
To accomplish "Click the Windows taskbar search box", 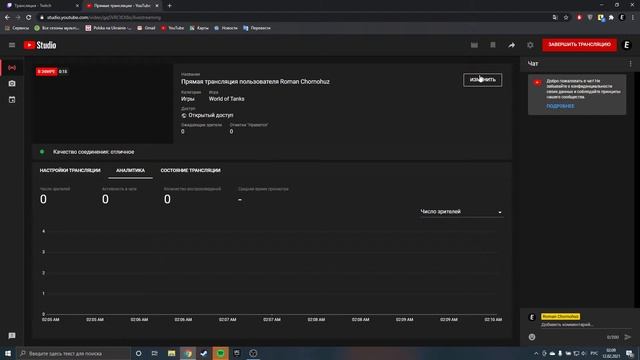I will [x=73, y=353].
